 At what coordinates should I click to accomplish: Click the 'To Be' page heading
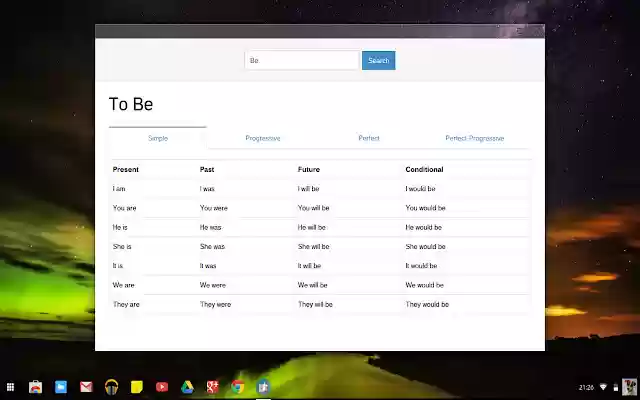pyautogui.click(x=131, y=104)
